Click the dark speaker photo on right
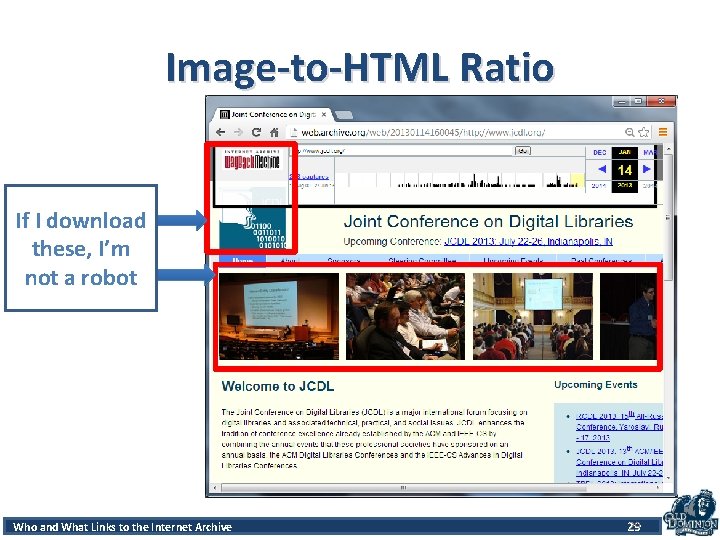This screenshot has height=540, width=720. click(x=629, y=316)
